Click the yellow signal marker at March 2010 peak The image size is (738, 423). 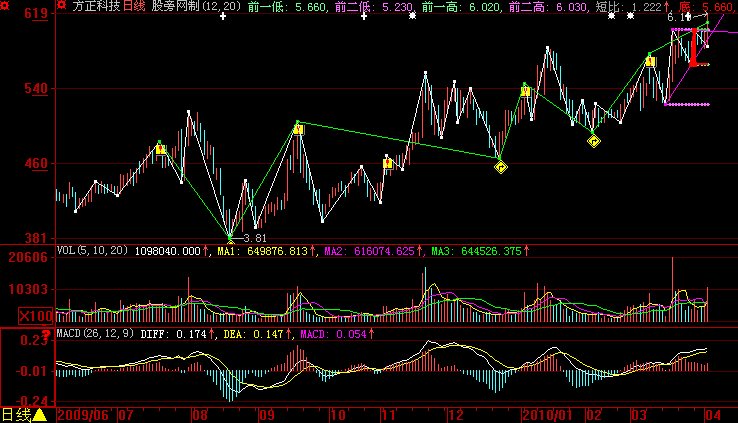click(650, 62)
